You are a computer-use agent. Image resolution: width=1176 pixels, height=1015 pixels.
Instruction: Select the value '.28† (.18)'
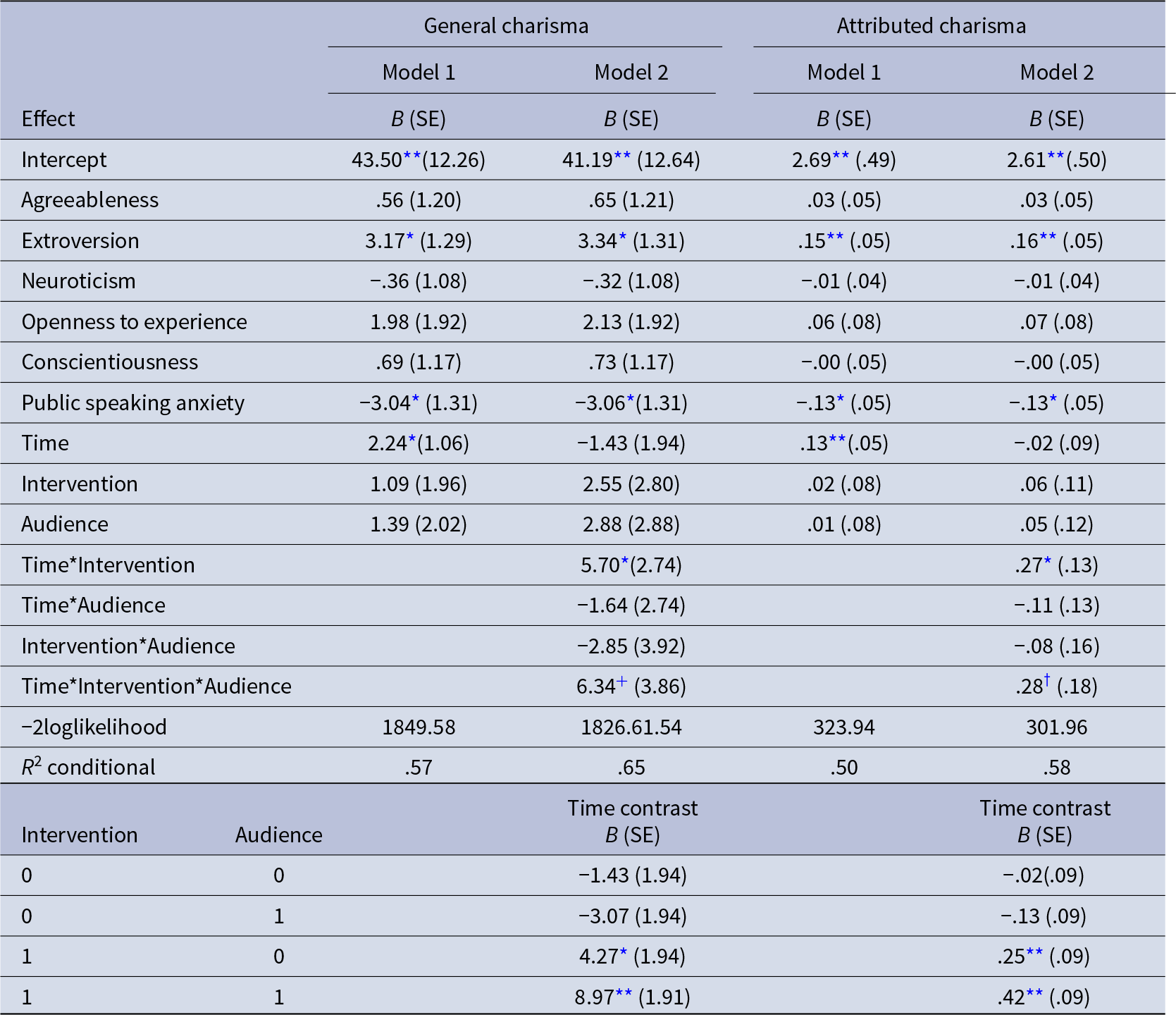click(1057, 685)
